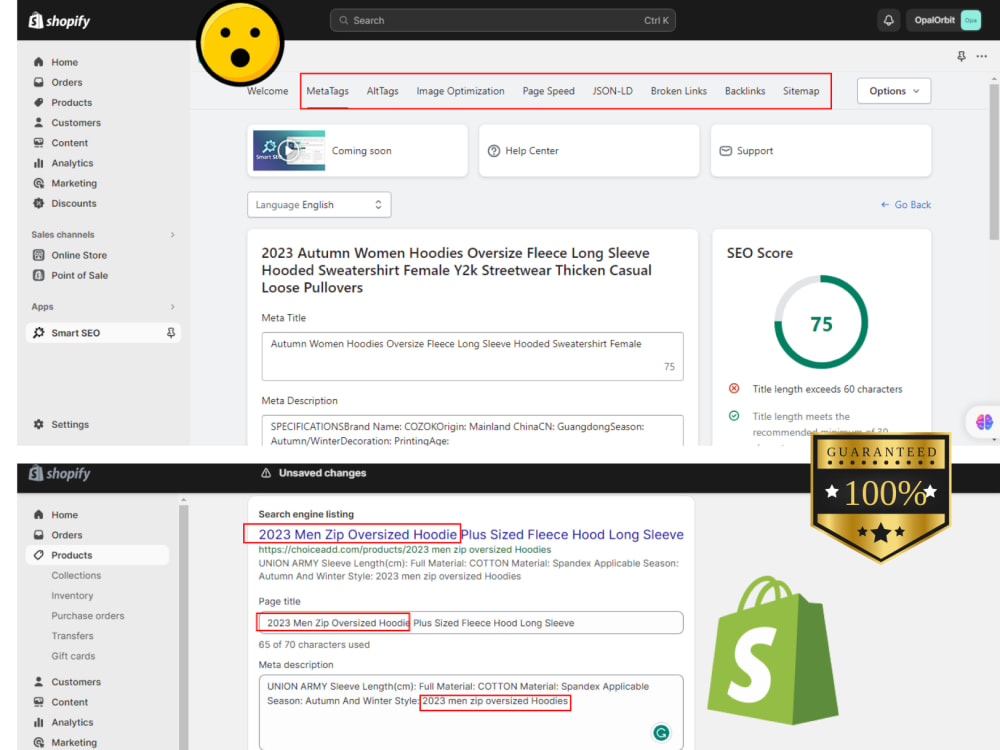Switch to the Welcome tab
This screenshot has height=750, width=1000.
click(x=267, y=91)
